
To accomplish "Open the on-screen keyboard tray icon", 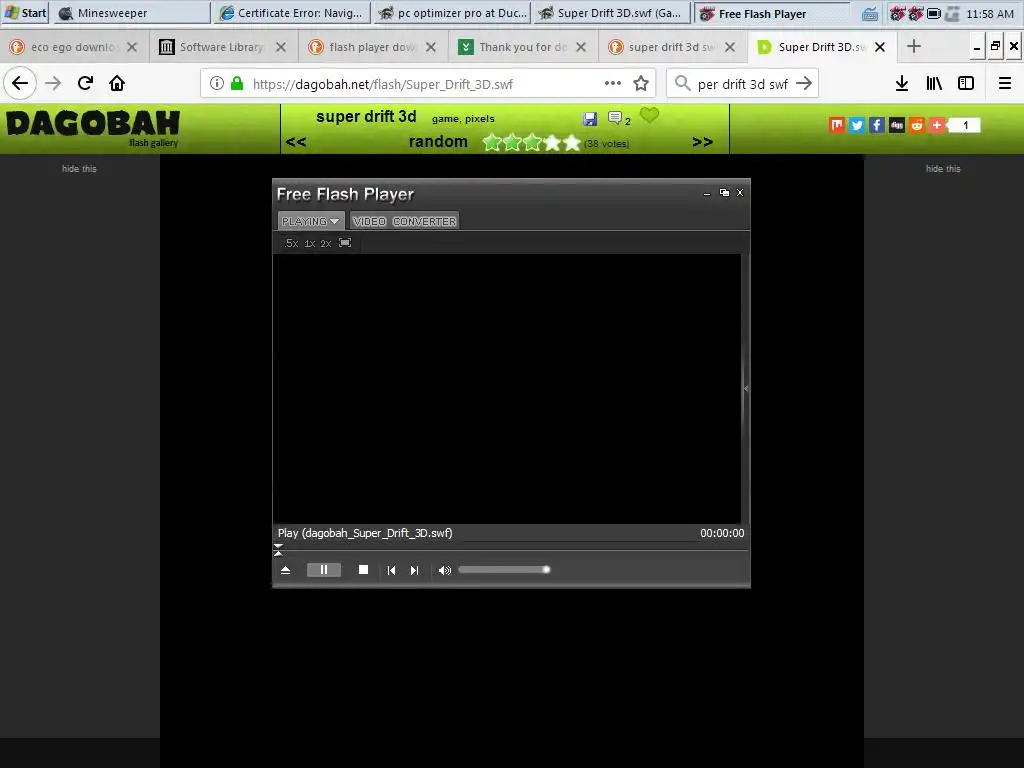I will (870, 14).
